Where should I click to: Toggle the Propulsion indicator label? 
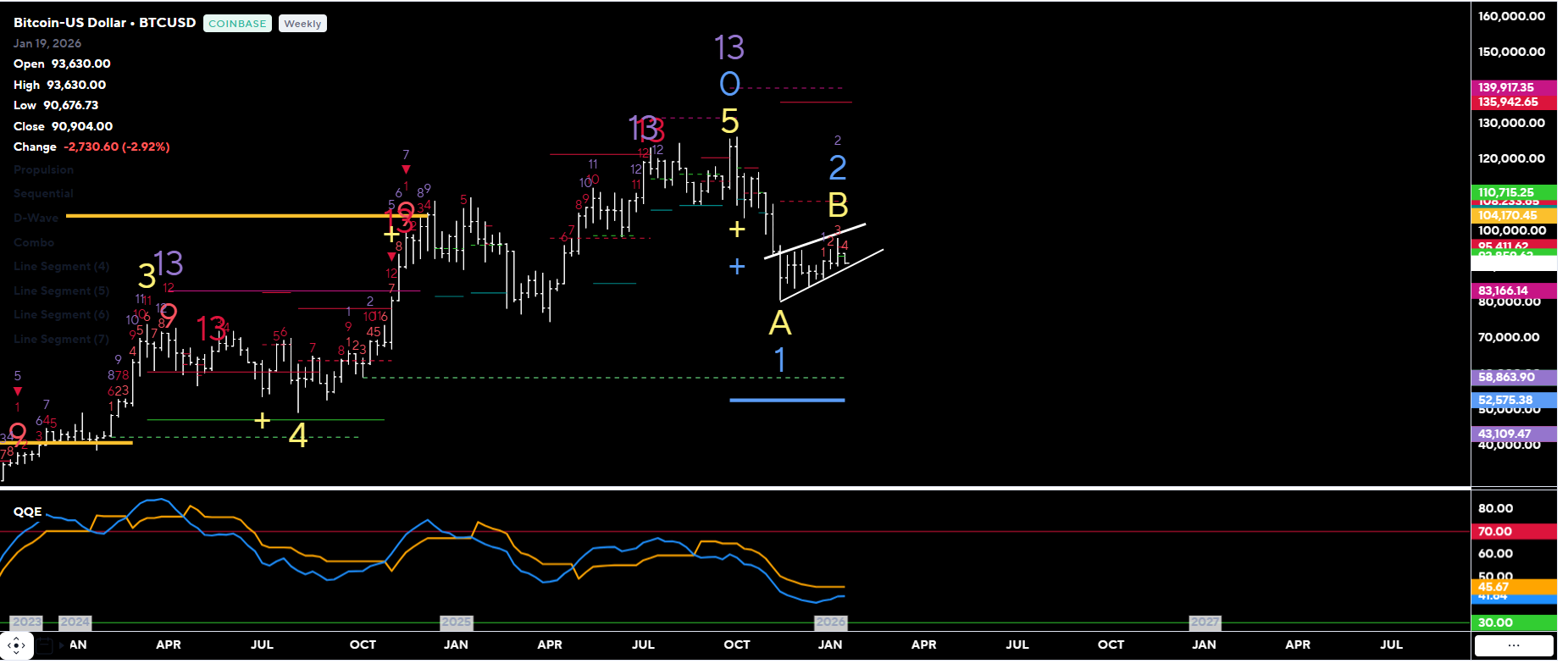click(43, 169)
